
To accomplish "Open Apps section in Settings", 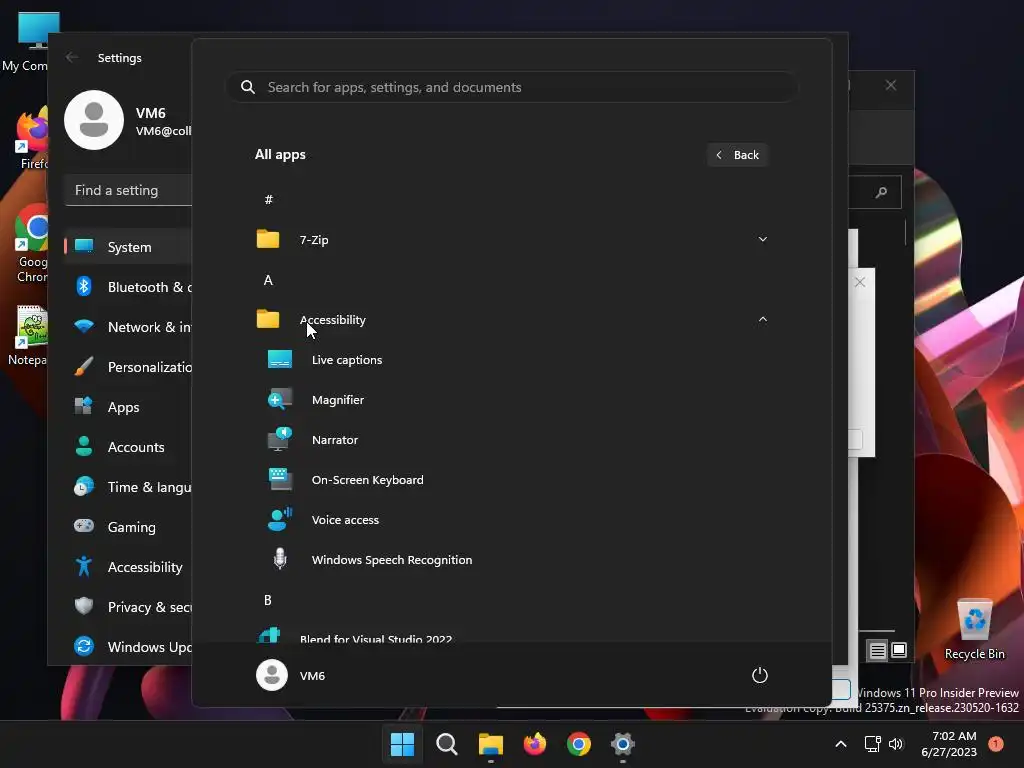I will pos(129,407).
